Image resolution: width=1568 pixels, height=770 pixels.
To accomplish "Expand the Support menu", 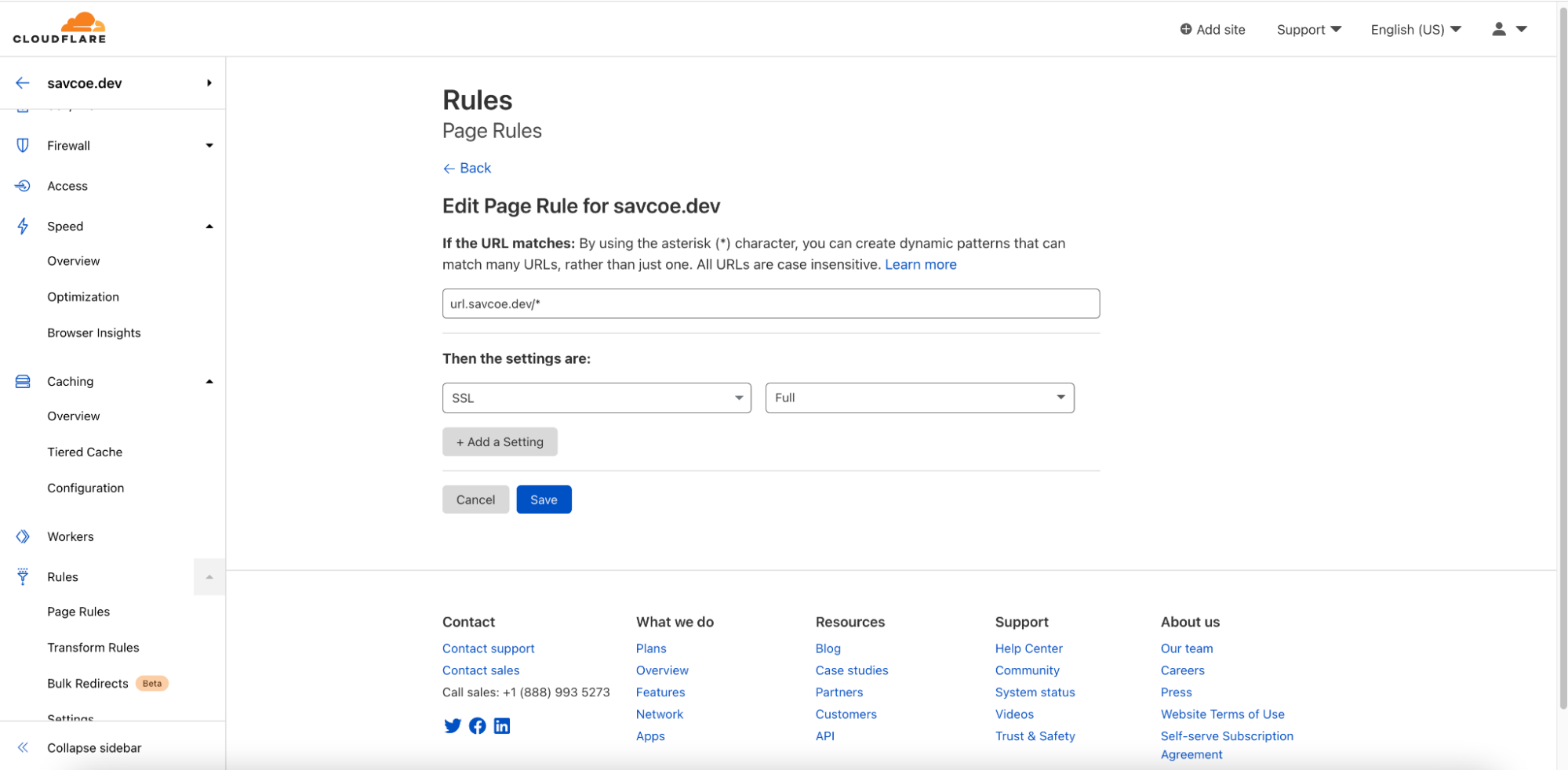I will 1308,30.
